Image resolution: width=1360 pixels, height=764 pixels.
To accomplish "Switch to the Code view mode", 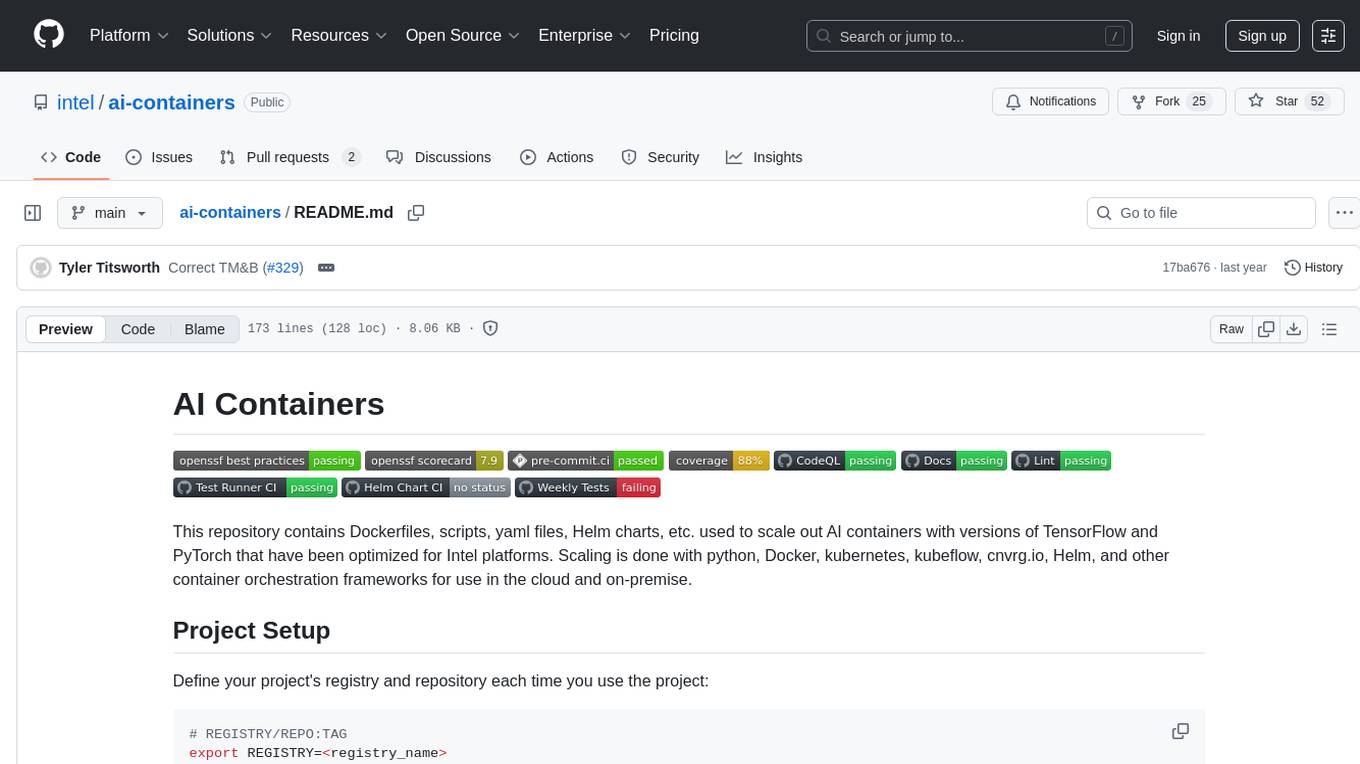I will [x=138, y=329].
